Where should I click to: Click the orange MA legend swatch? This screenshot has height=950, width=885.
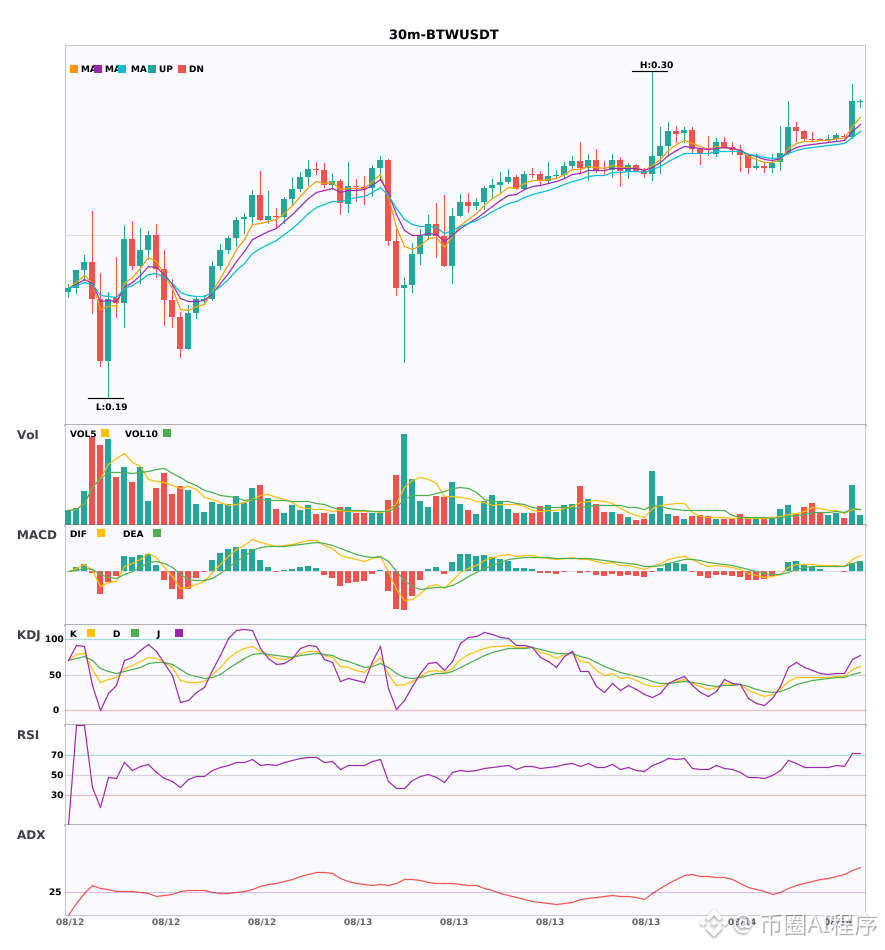pyautogui.click(x=74, y=69)
